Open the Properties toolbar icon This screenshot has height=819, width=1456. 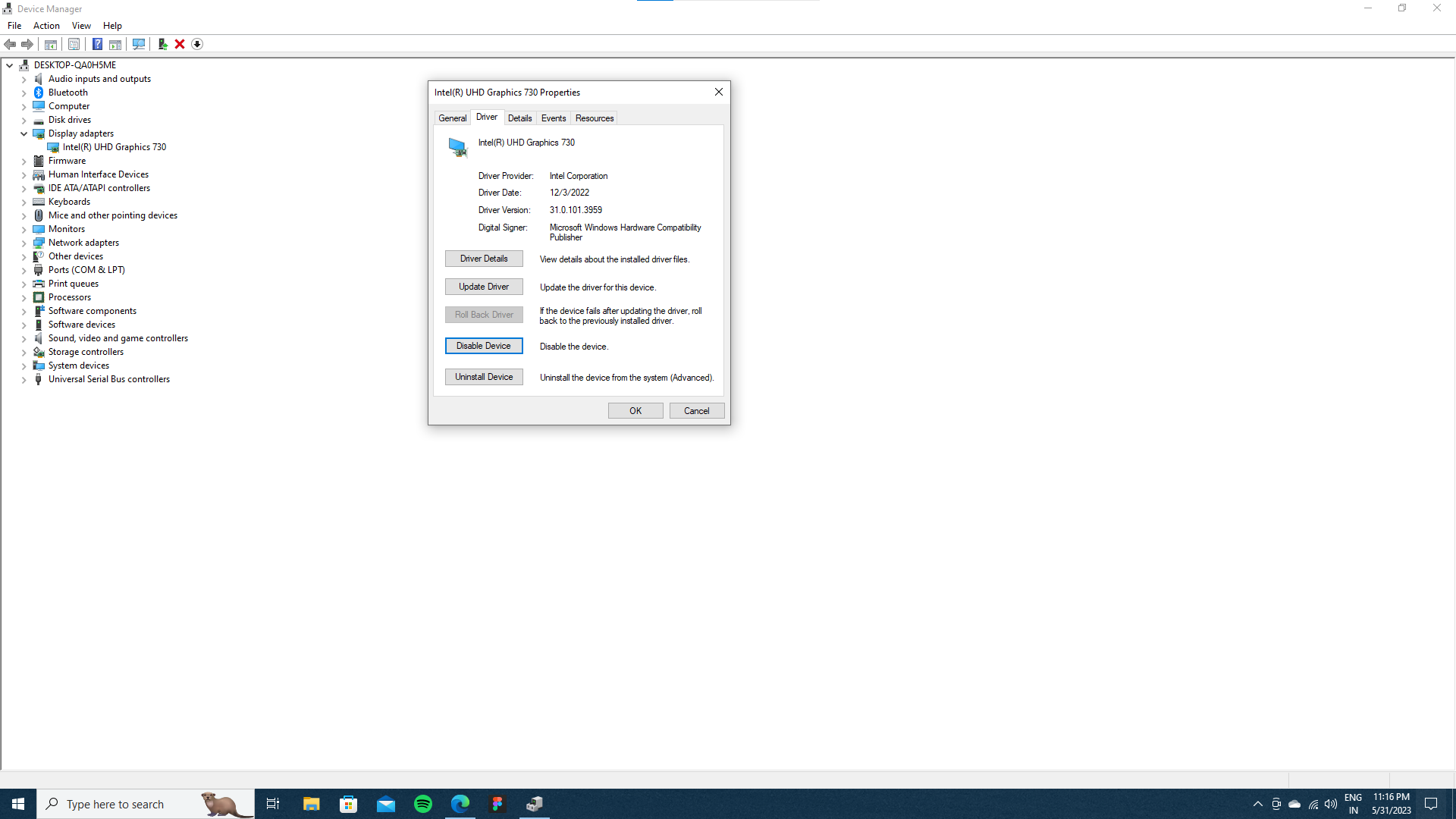(x=74, y=44)
